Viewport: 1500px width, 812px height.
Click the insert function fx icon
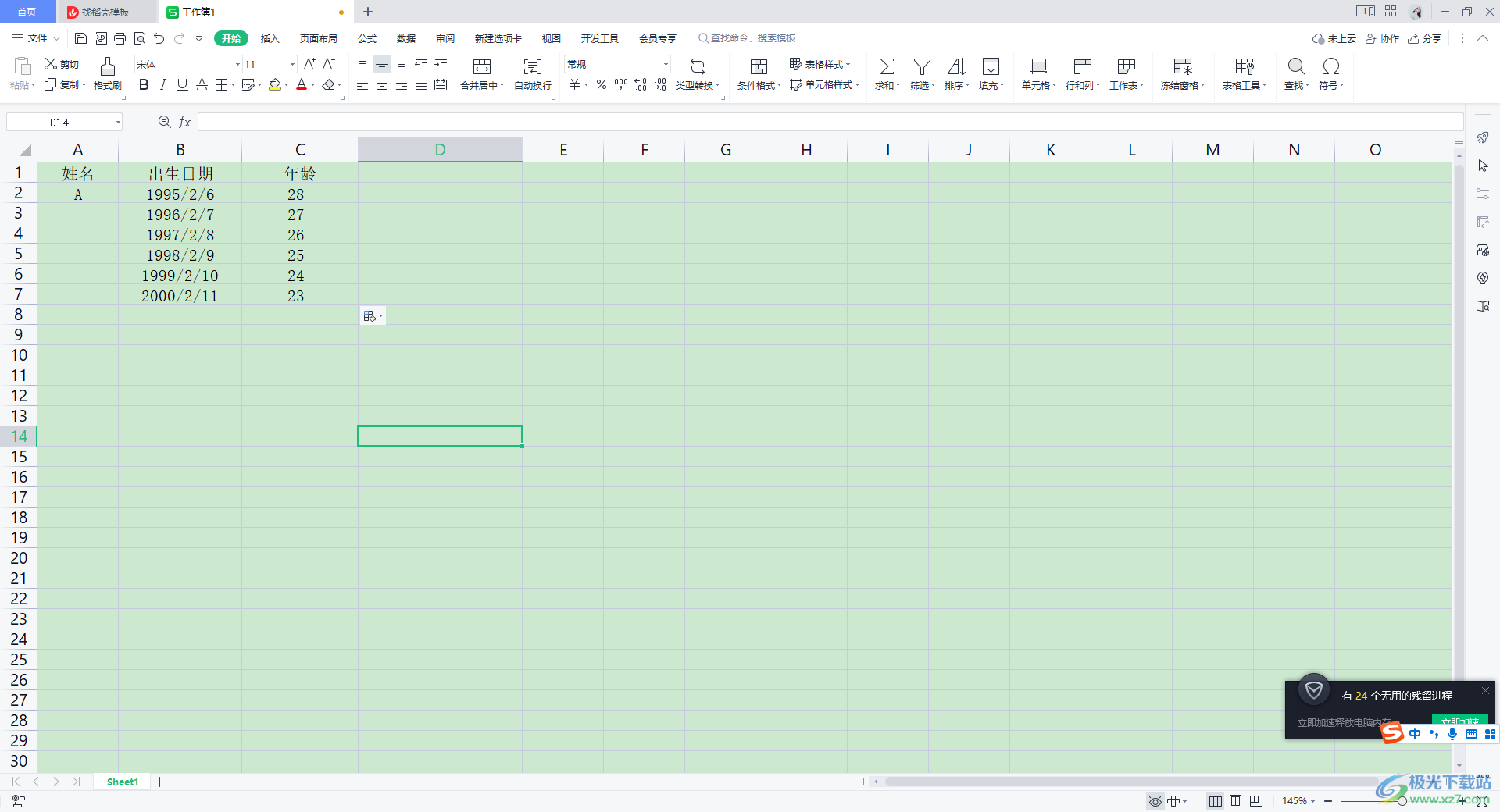point(185,122)
